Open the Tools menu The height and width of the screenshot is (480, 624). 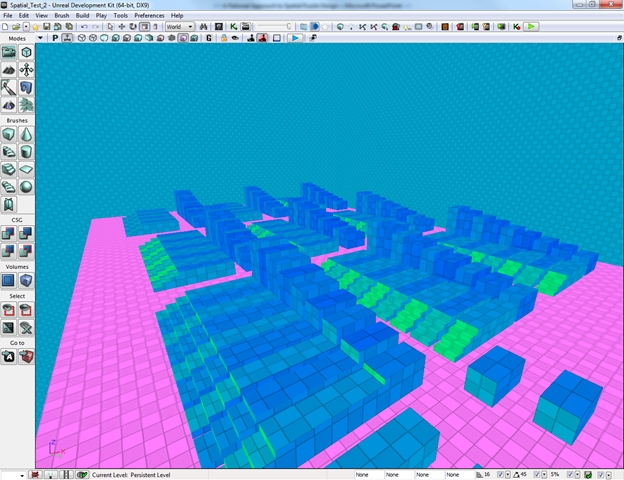(x=121, y=16)
